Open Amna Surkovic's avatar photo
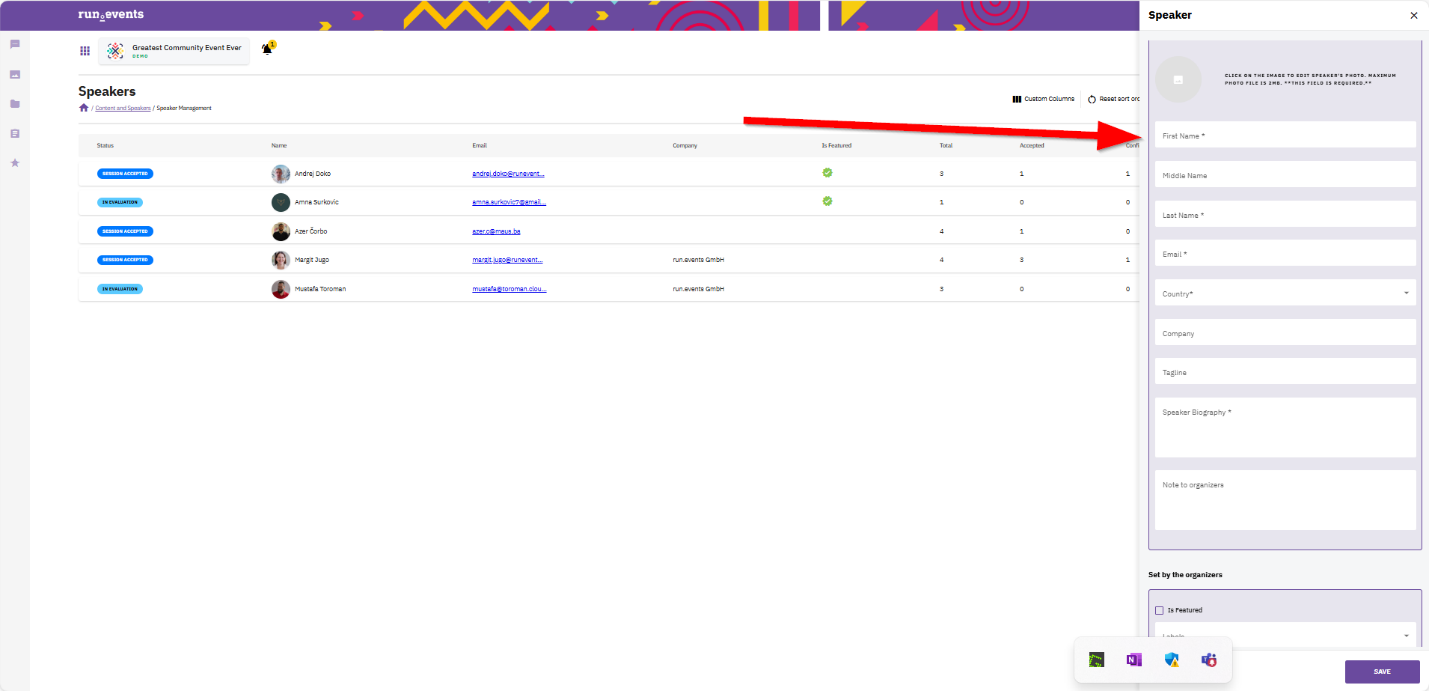The image size is (1429, 691). pos(281,202)
